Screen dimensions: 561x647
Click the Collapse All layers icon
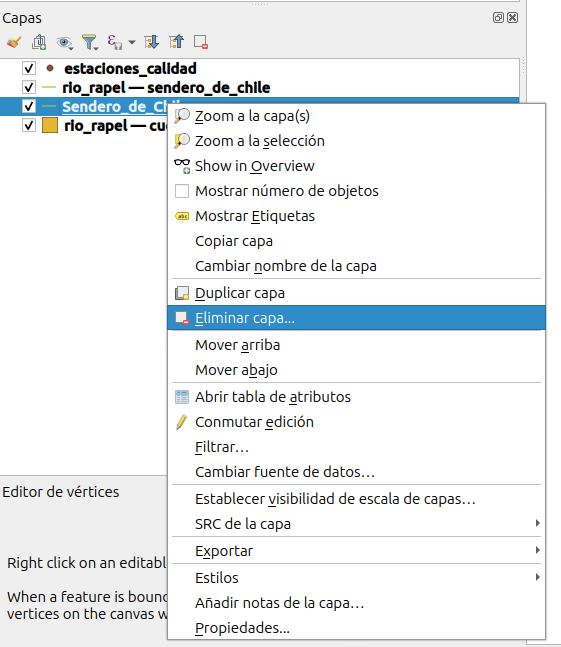point(177,42)
